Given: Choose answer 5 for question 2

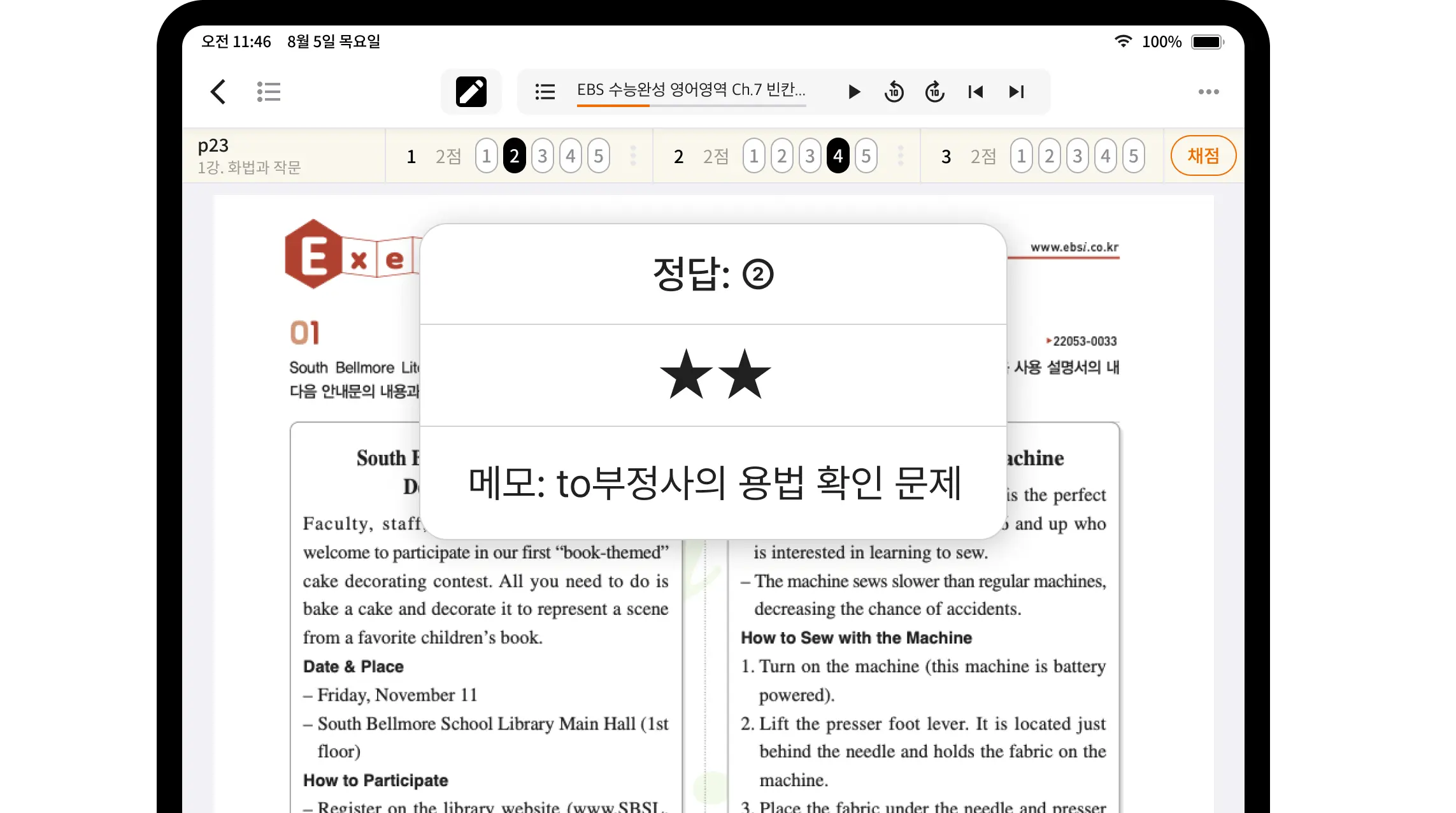Looking at the screenshot, I should [x=866, y=156].
